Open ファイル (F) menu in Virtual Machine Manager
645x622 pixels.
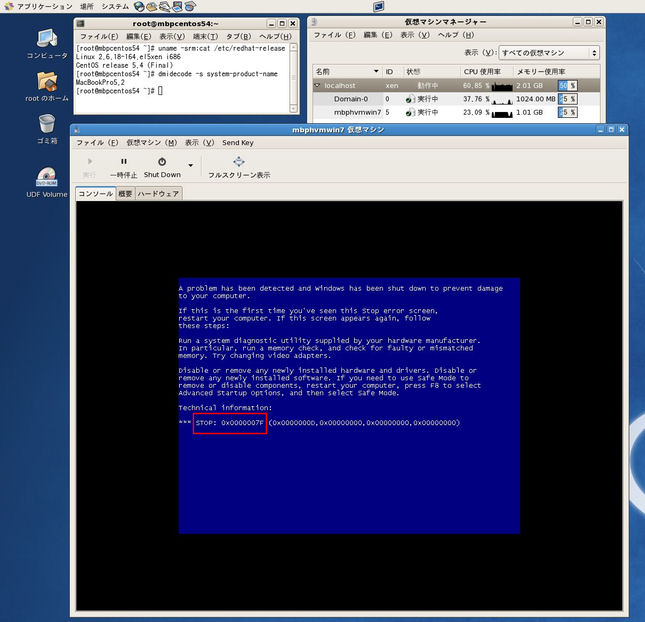[334, 35]
